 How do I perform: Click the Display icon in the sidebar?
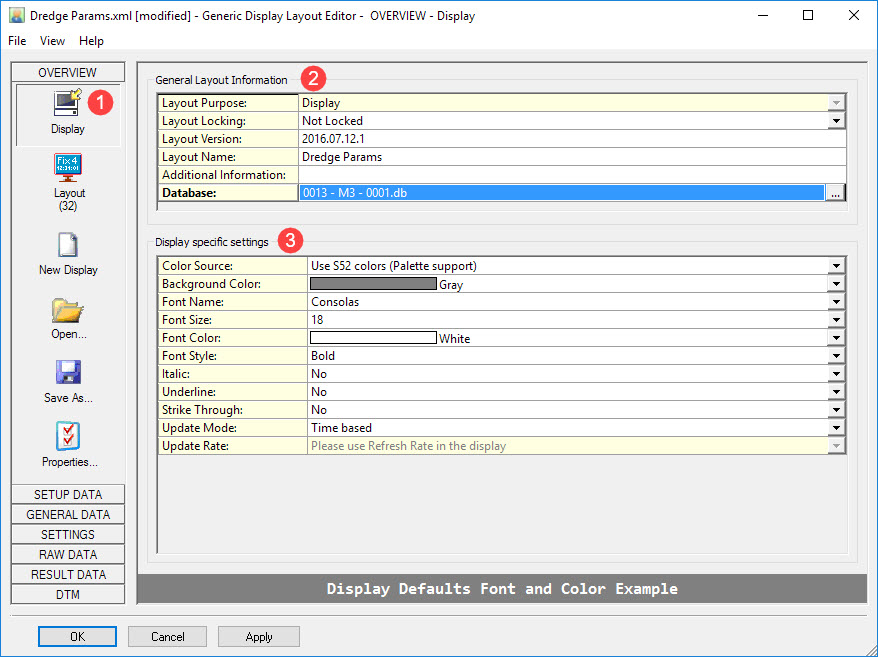pos(68,103)
